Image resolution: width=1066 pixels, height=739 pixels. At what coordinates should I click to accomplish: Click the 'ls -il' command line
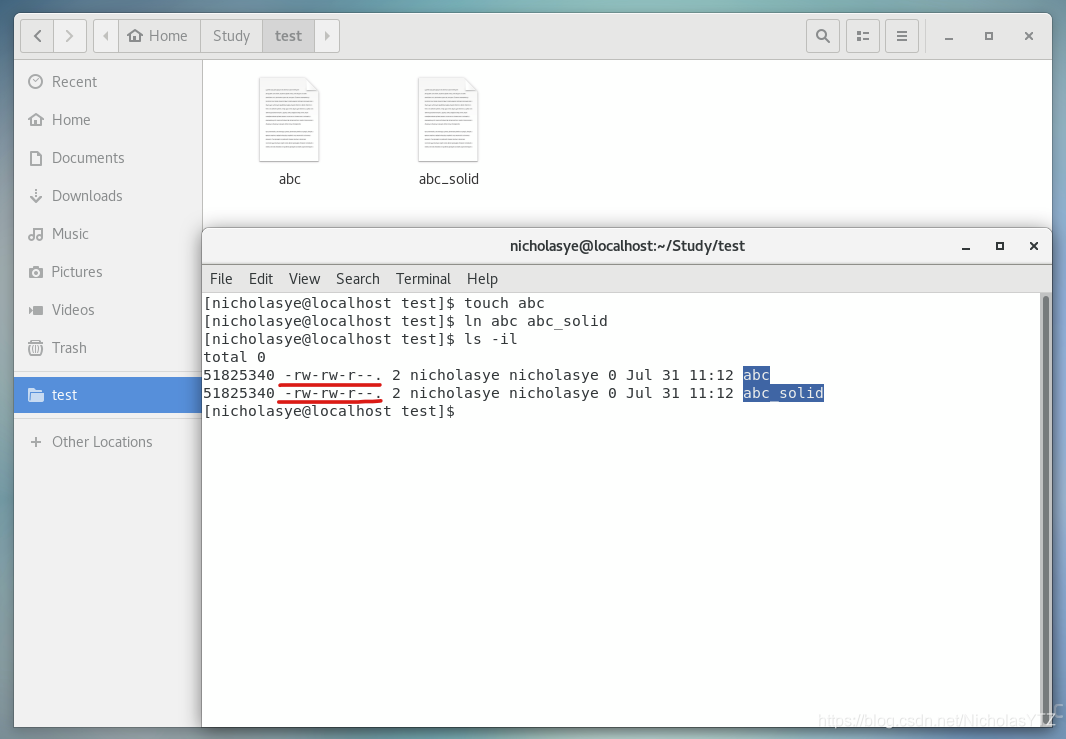[360, 339]
